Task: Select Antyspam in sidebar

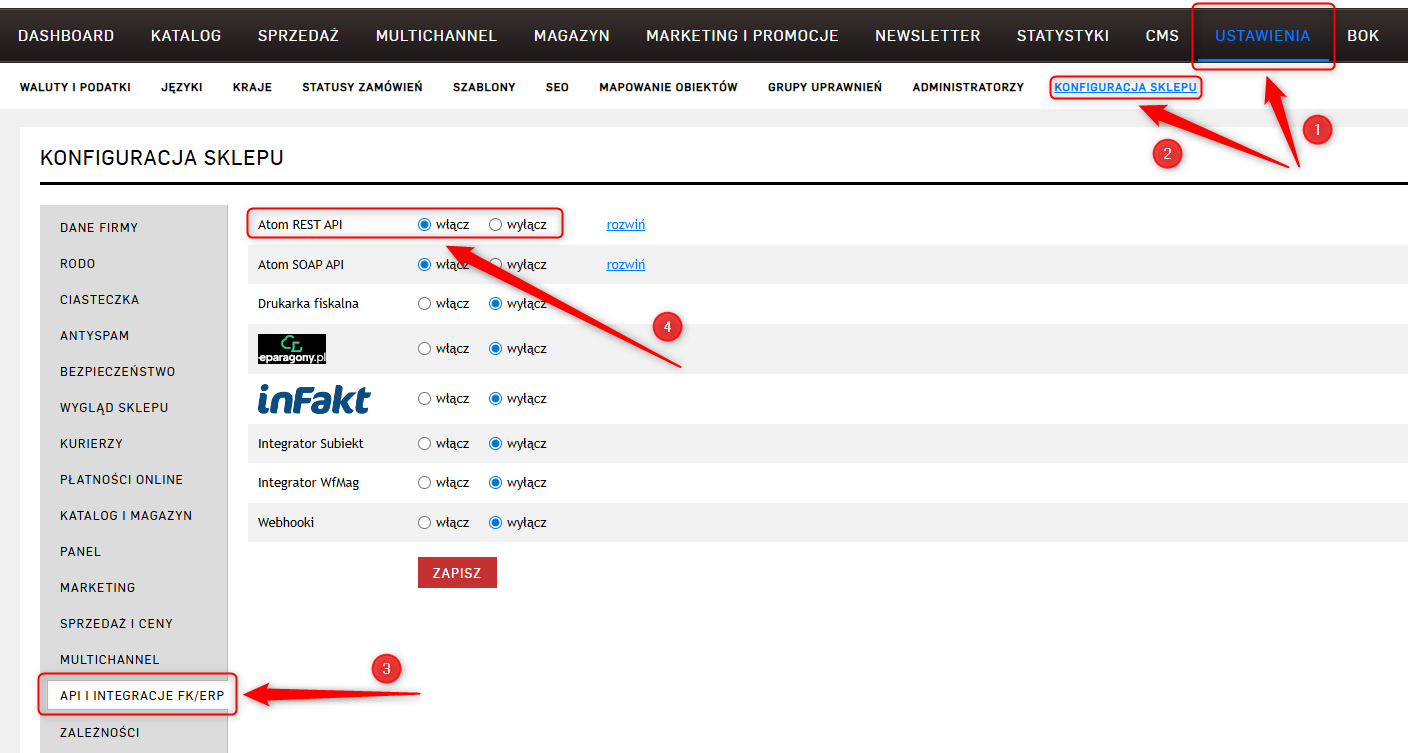Action: tap(94, 336)
